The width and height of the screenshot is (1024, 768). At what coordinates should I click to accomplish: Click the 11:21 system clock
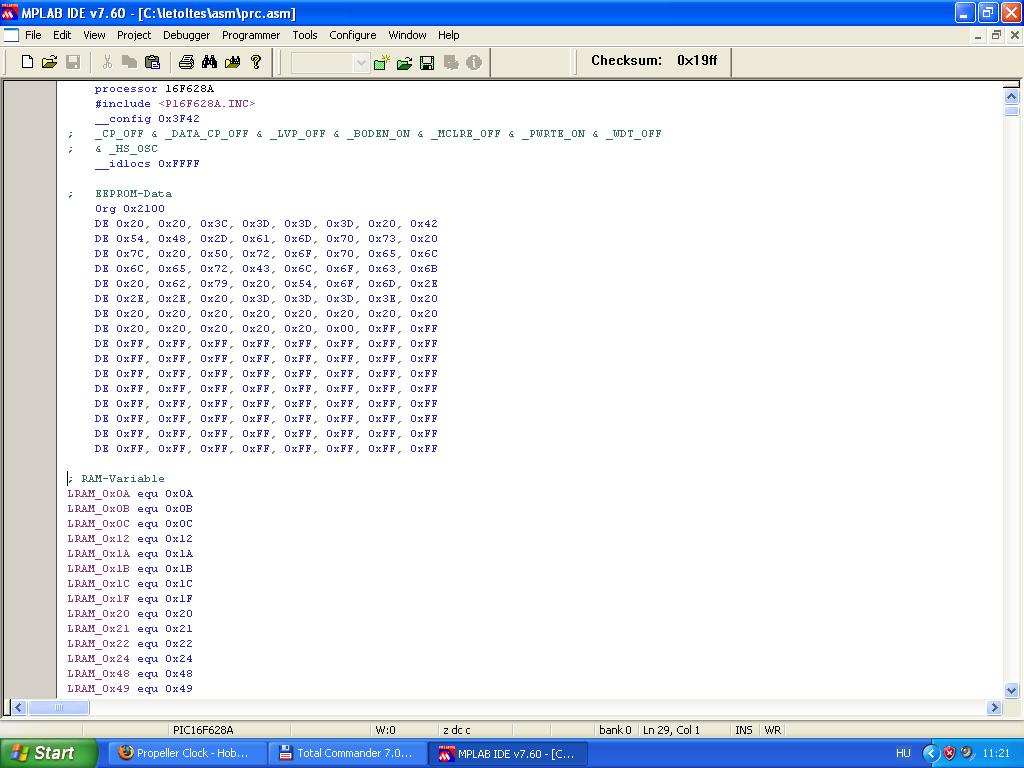tap(996, 753)
